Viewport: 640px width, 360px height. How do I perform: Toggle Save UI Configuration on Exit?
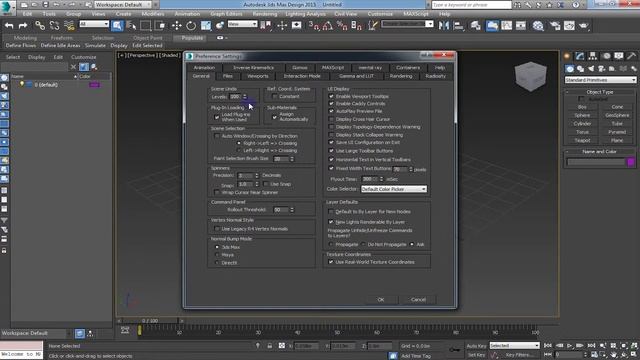tap(331, 142)
